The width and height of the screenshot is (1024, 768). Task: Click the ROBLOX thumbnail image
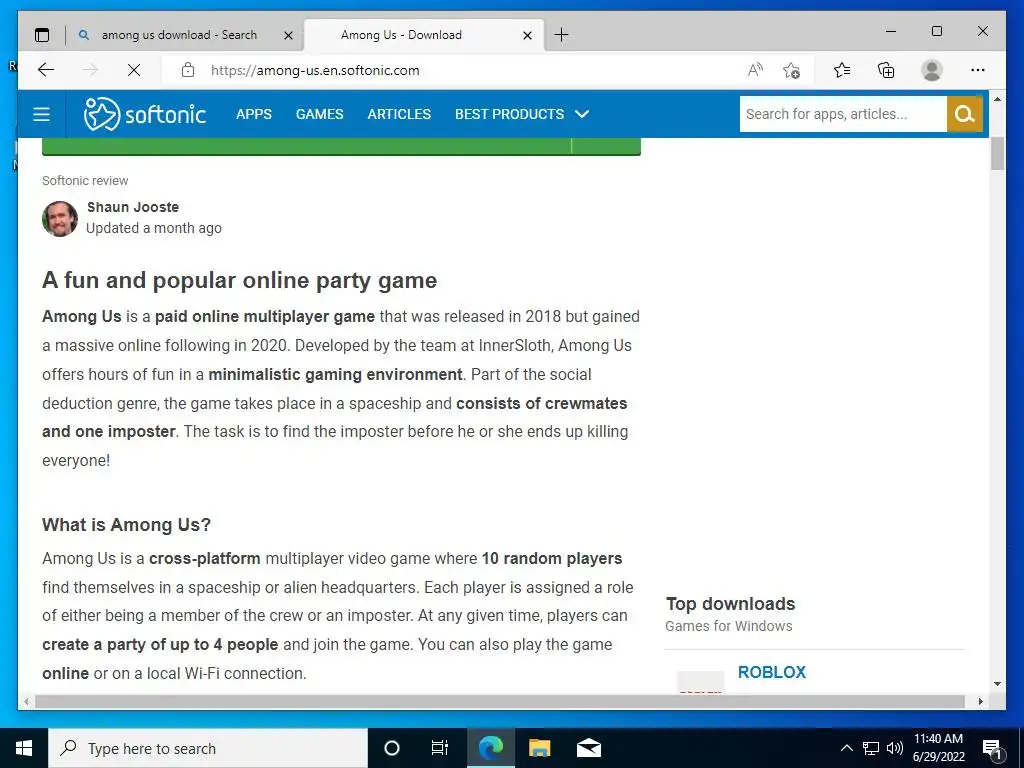(700, 682)
